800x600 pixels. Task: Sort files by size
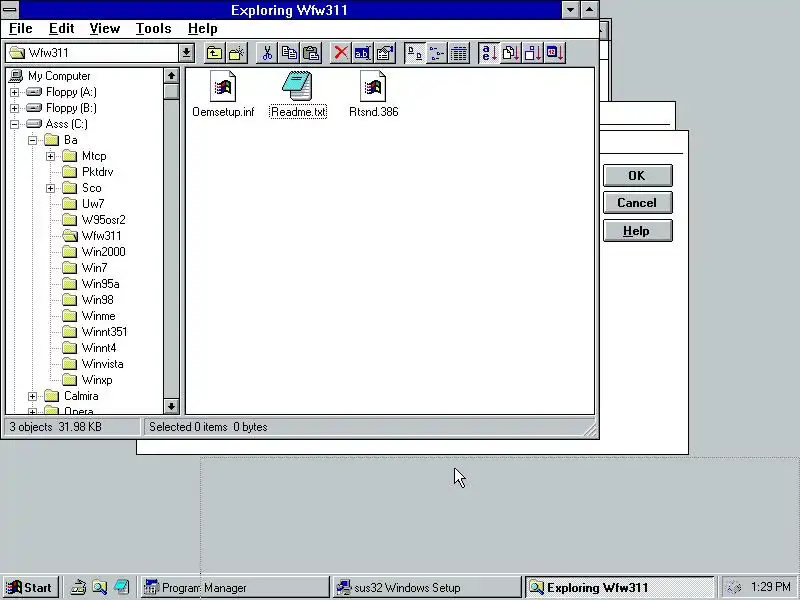tap(533, 53)
